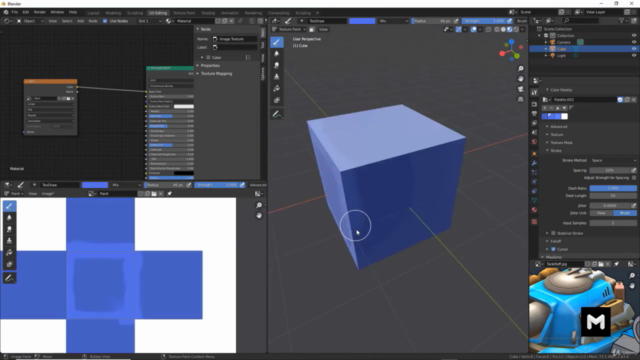This screenshot has width=640, height=360.
Task: Select the Annotate tool in the image editor toolbar
Action: (9, 278)
